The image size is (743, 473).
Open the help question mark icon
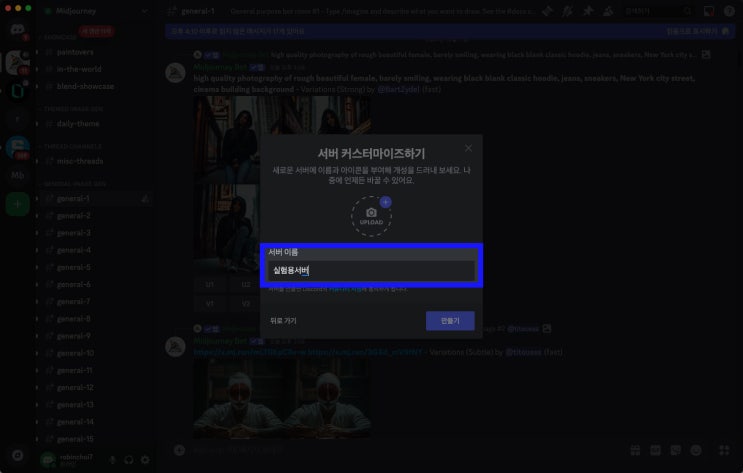(729, 11)
